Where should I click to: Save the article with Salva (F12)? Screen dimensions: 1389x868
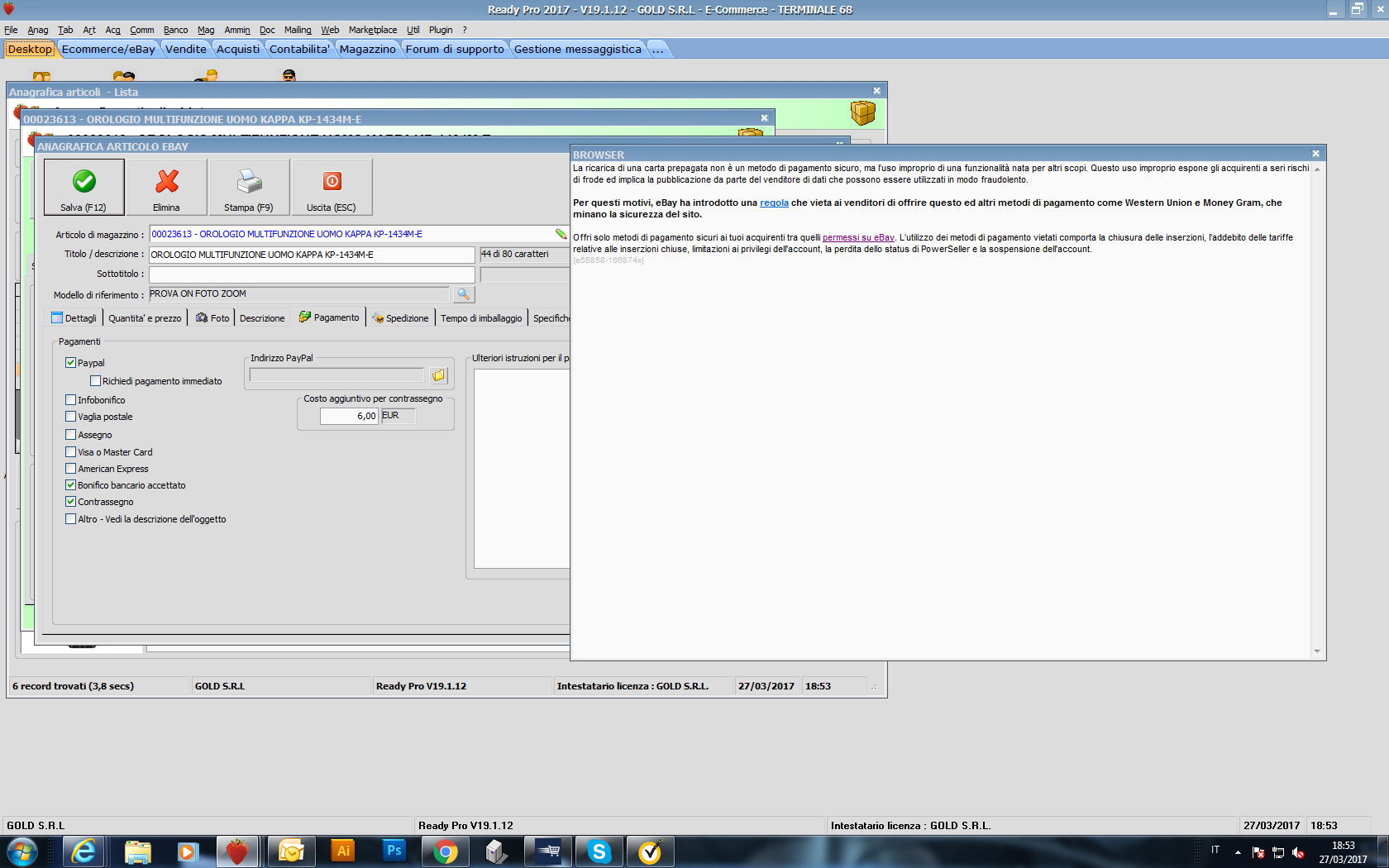click(x=84, y=188)
